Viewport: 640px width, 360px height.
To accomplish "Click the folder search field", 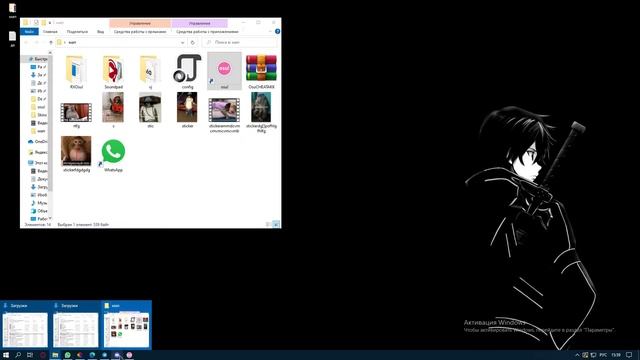I will pyautogui.click(x=240, y=42).
